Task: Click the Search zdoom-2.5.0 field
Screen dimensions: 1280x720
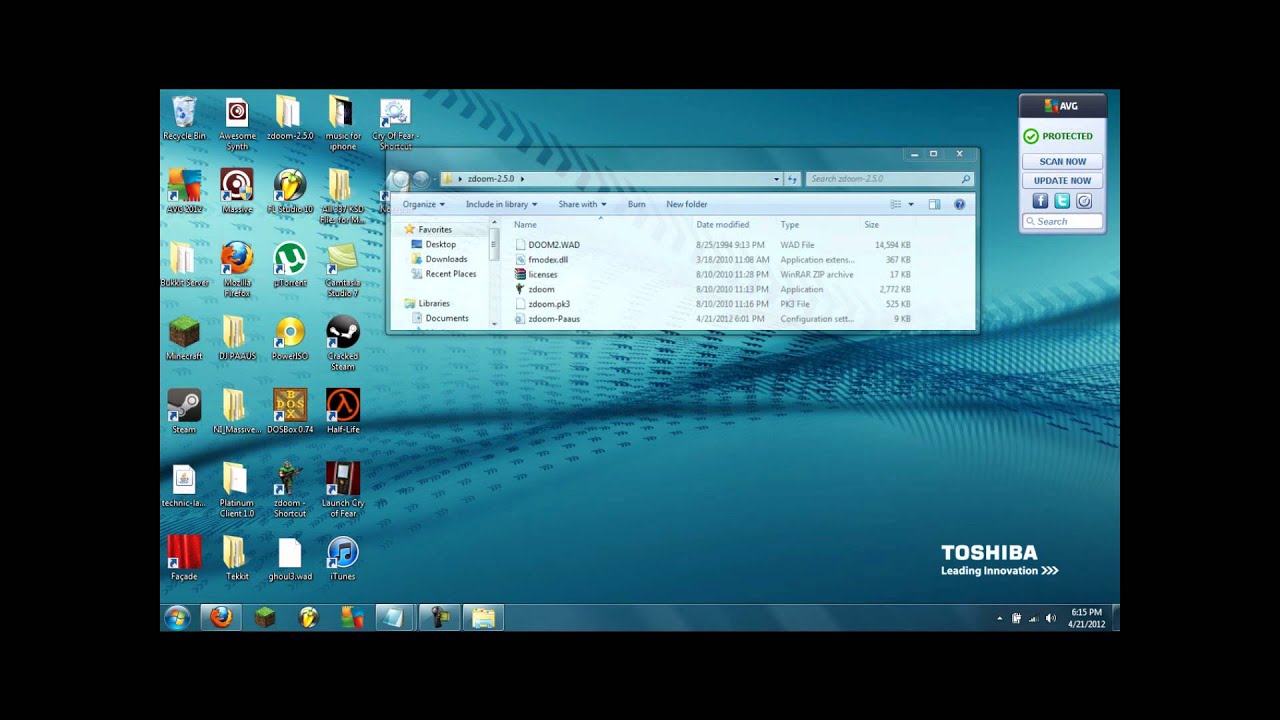Action: (x=889, y=179)
